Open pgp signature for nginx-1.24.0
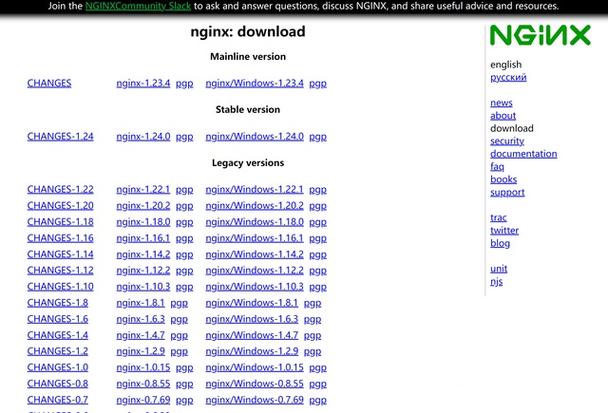608x413 pixels. click(184, 137)
